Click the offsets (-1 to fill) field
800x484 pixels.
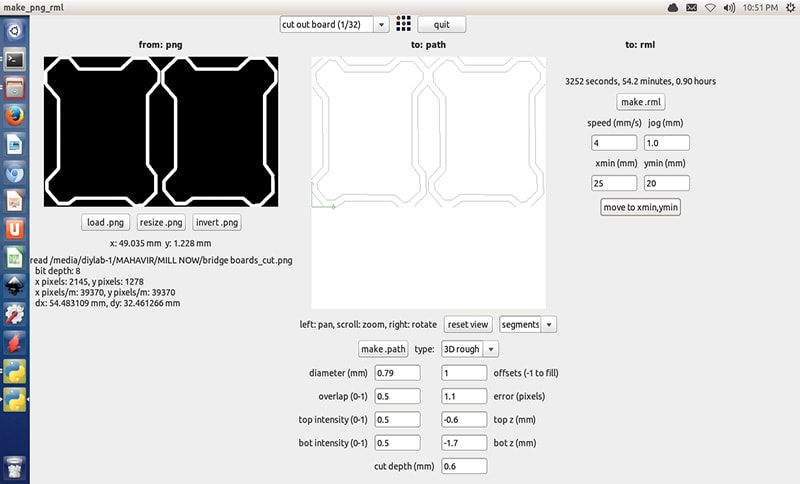click(464, 373)
